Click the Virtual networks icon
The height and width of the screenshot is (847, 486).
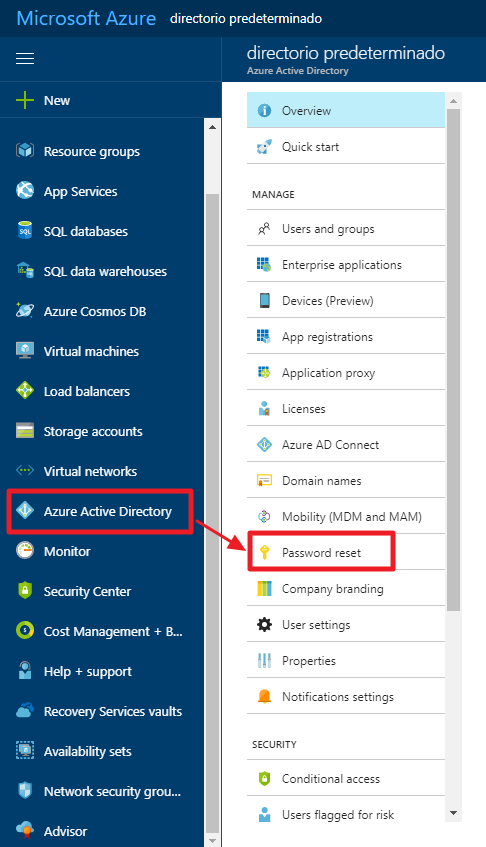click(x=25, y=470)
